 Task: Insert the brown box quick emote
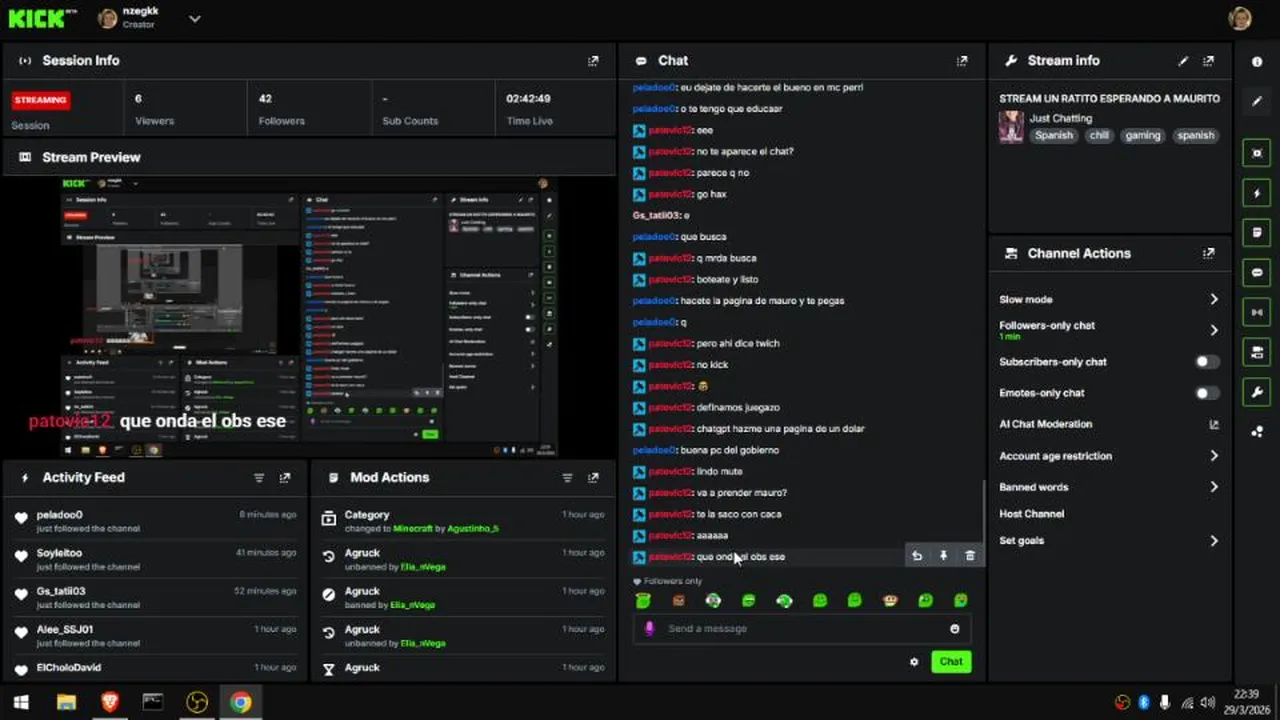click(x=679, y=601)
